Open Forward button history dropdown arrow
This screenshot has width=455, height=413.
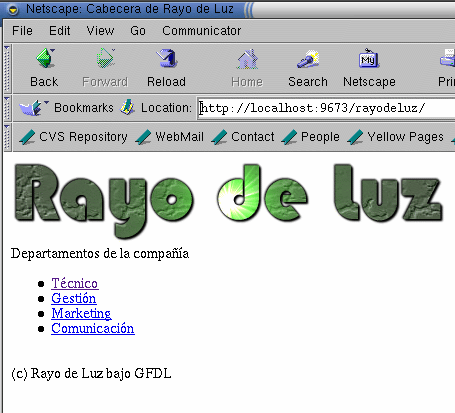click(x=113, y=50)
